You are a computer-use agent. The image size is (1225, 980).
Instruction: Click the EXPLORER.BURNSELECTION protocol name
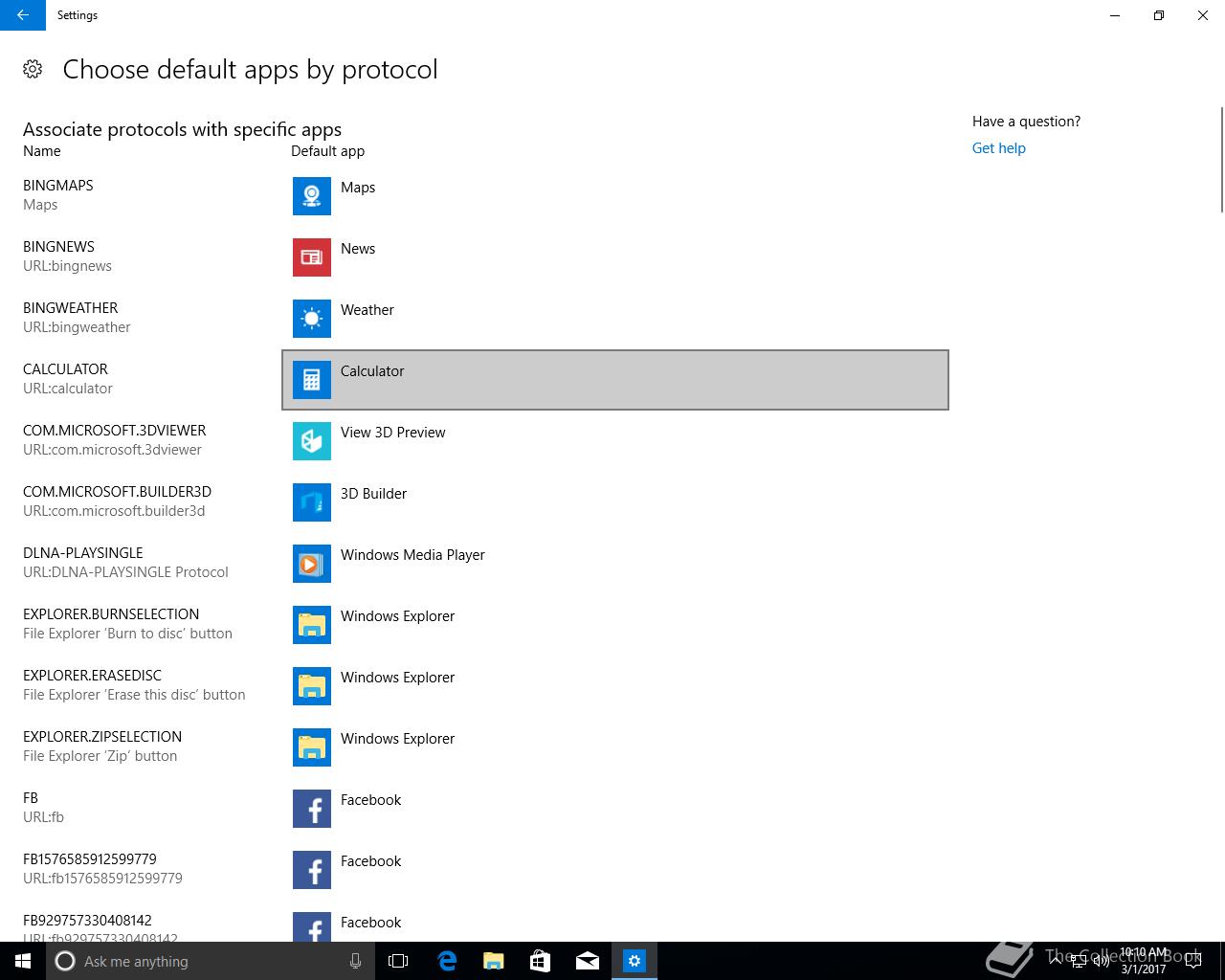[x=111, y=614]
